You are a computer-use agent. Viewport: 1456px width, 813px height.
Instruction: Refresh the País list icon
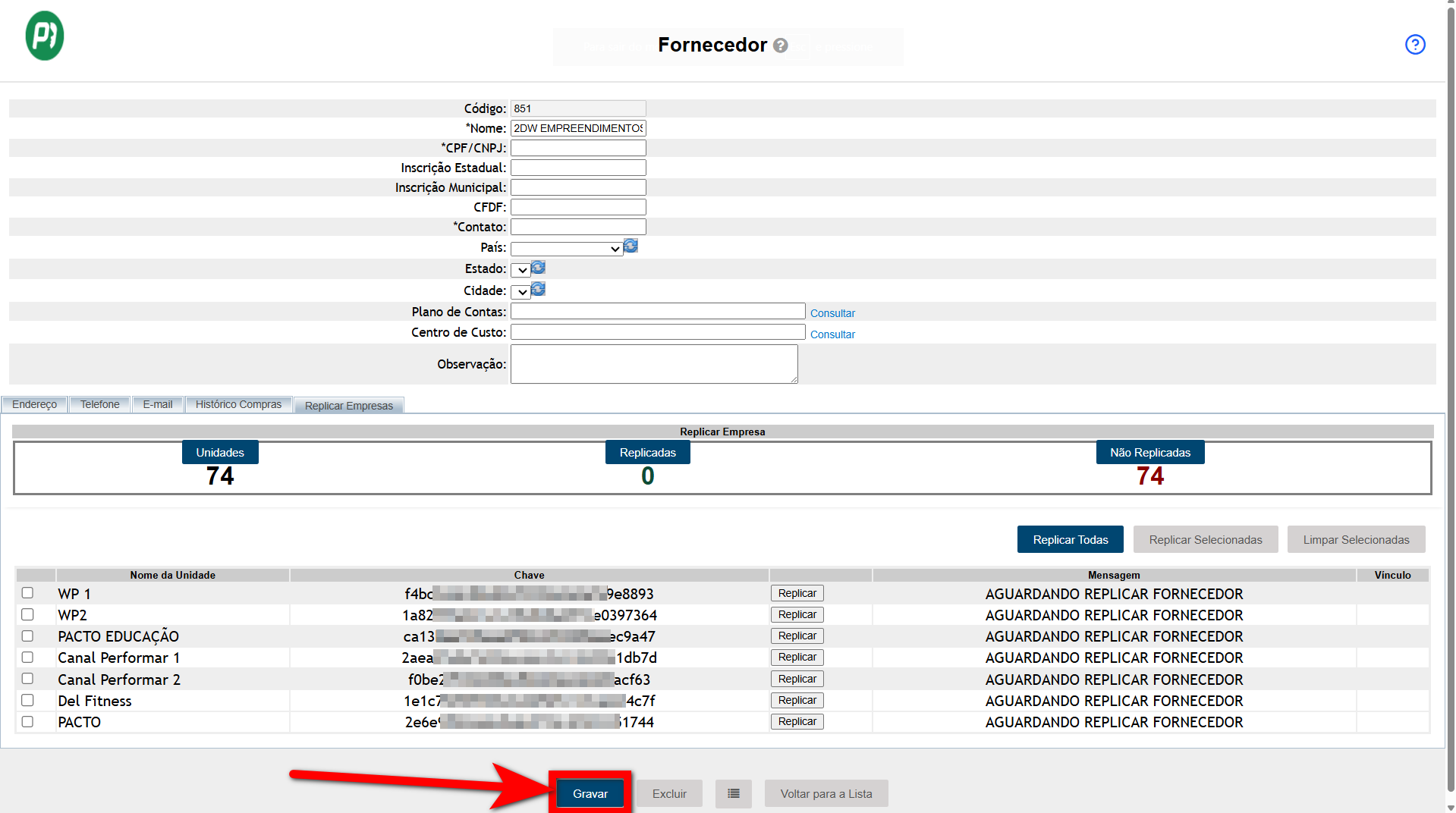pos(631,246)
